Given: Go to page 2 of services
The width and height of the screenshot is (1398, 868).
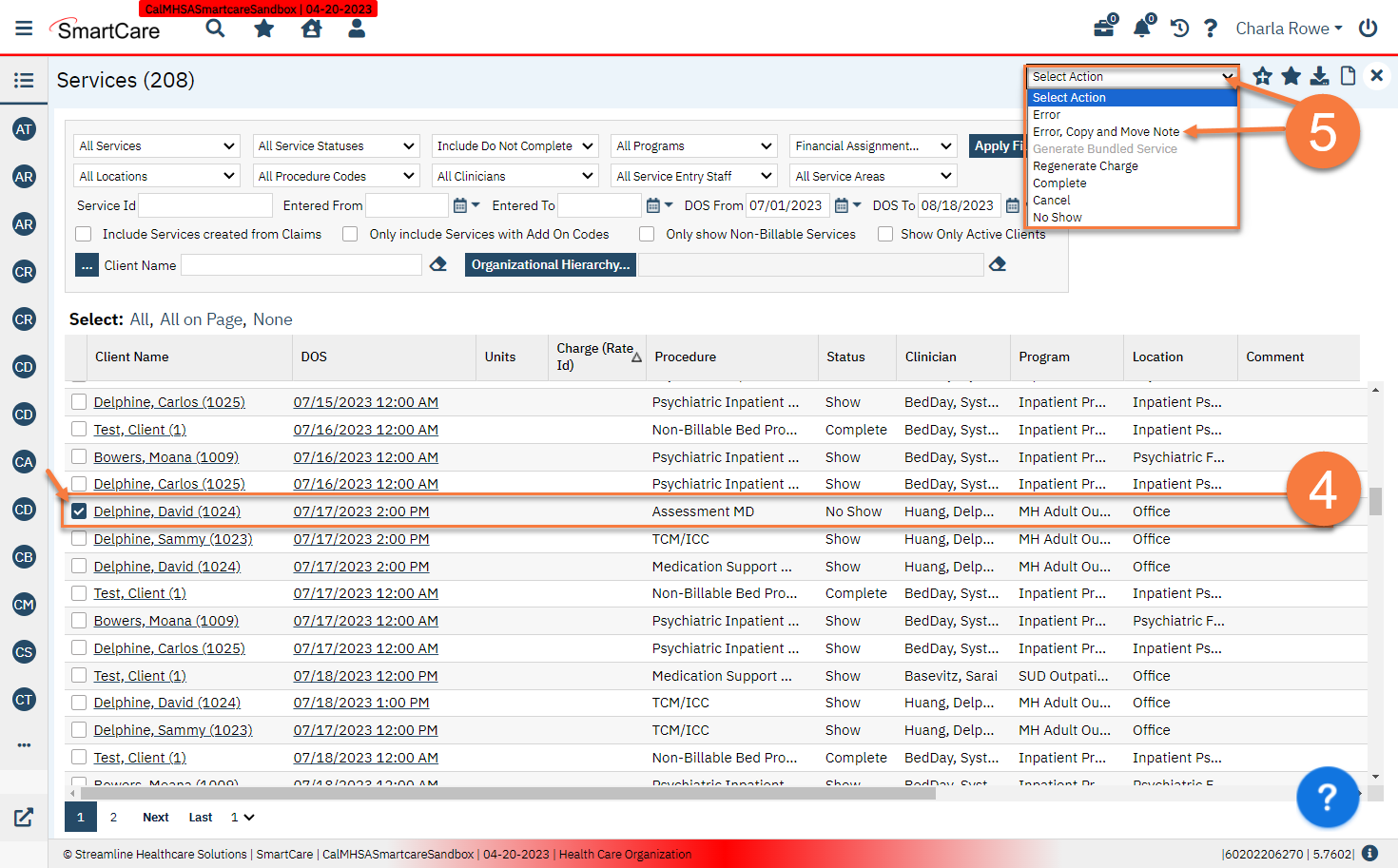Looking at the screenshot, I should (x=113, y=817).
